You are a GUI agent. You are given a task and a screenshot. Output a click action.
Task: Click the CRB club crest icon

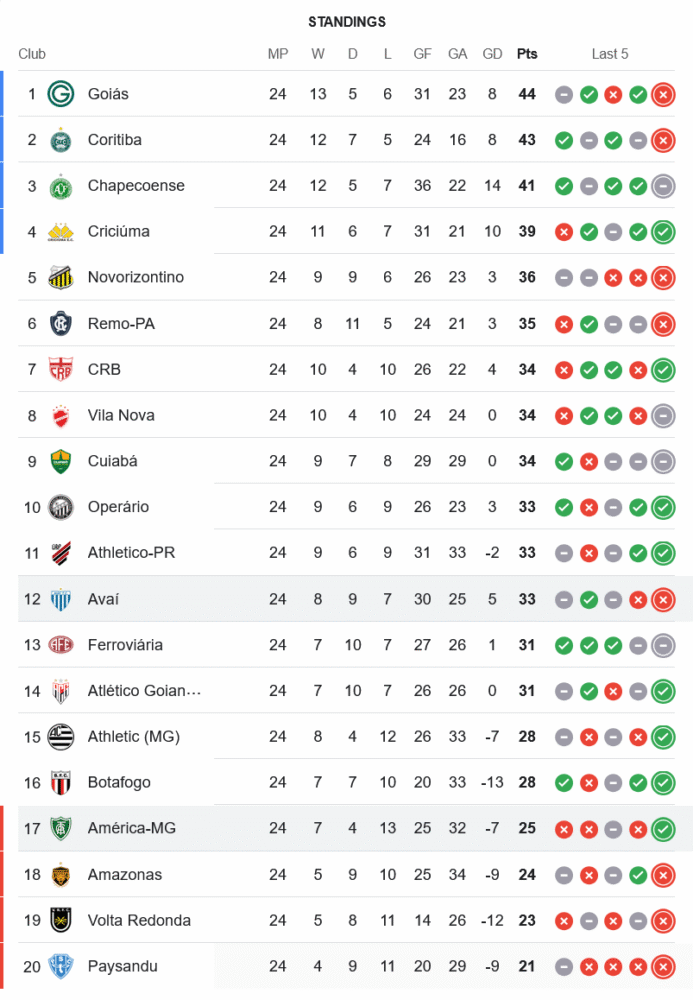(x=61, y=370)
